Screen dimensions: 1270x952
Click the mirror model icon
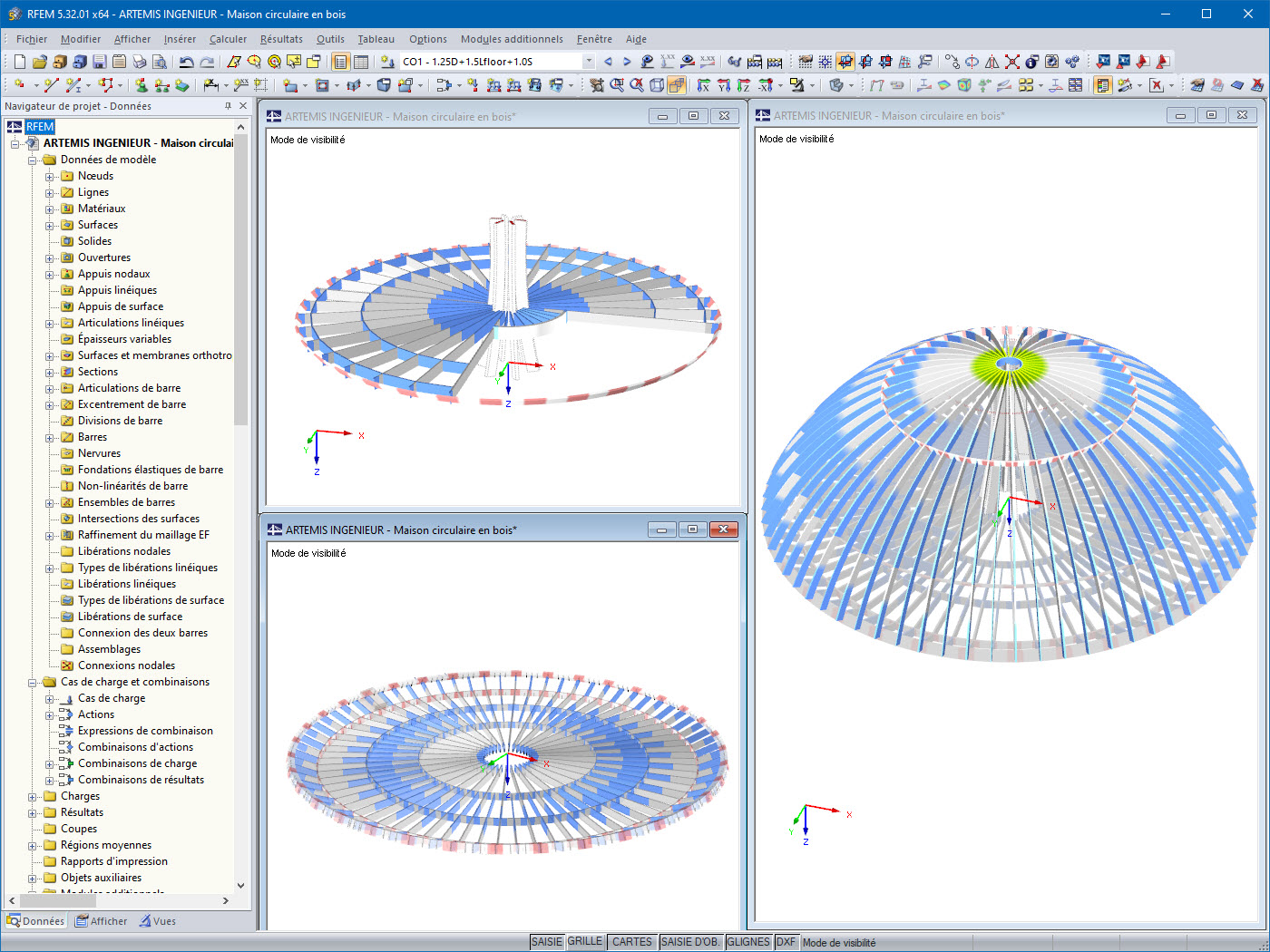(x=992, y=63)
